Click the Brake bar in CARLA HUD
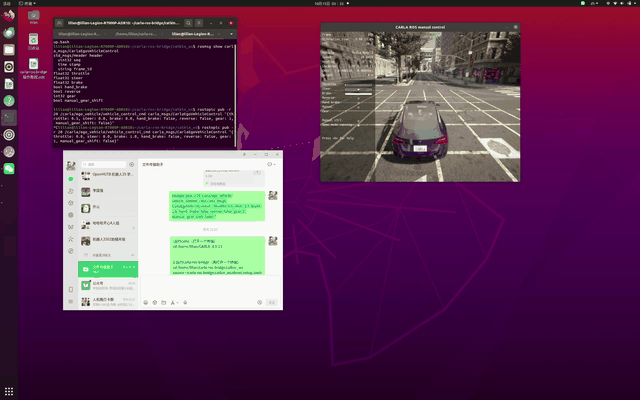Screen dimensions: 640x400 click(358, 93)
